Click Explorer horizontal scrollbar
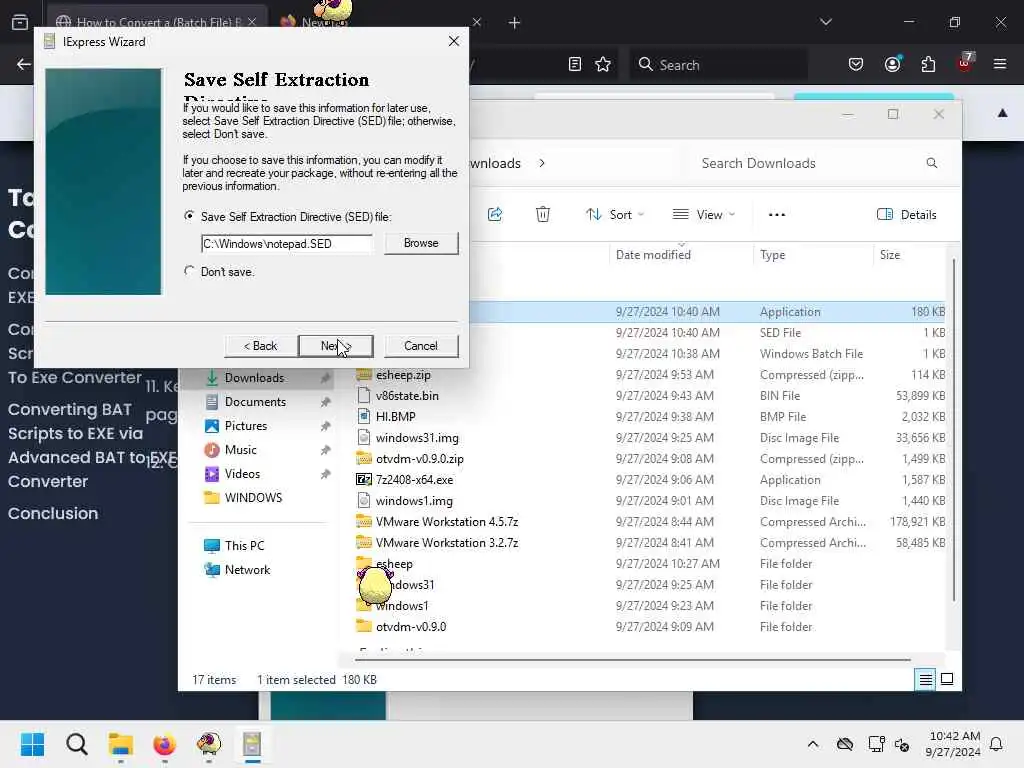This screenshot has width=1024, height=768. (632, 660)
